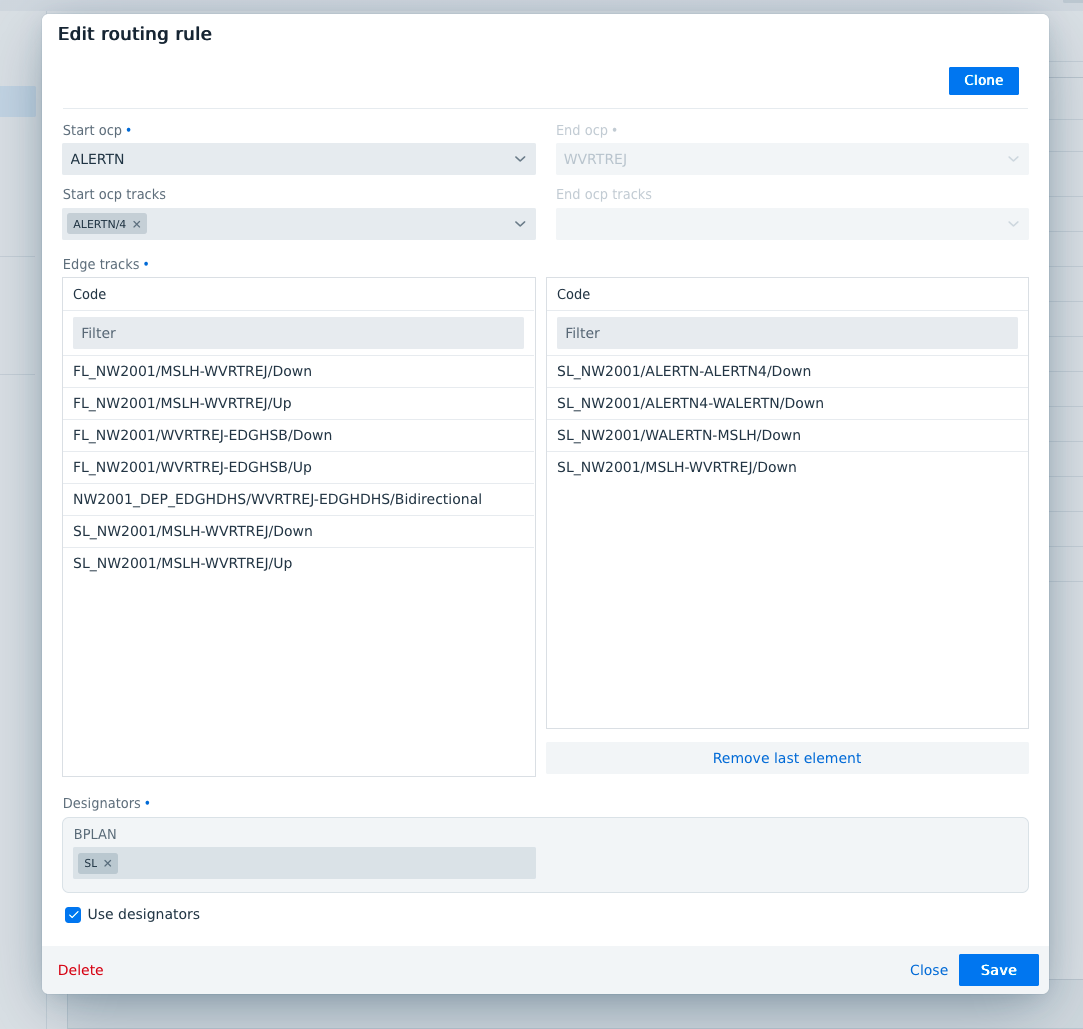Image resolution: width=1083 pixels, height=1029 pixels.
Task: Close the edit routing rule dialog
Action: coord(928,970)
